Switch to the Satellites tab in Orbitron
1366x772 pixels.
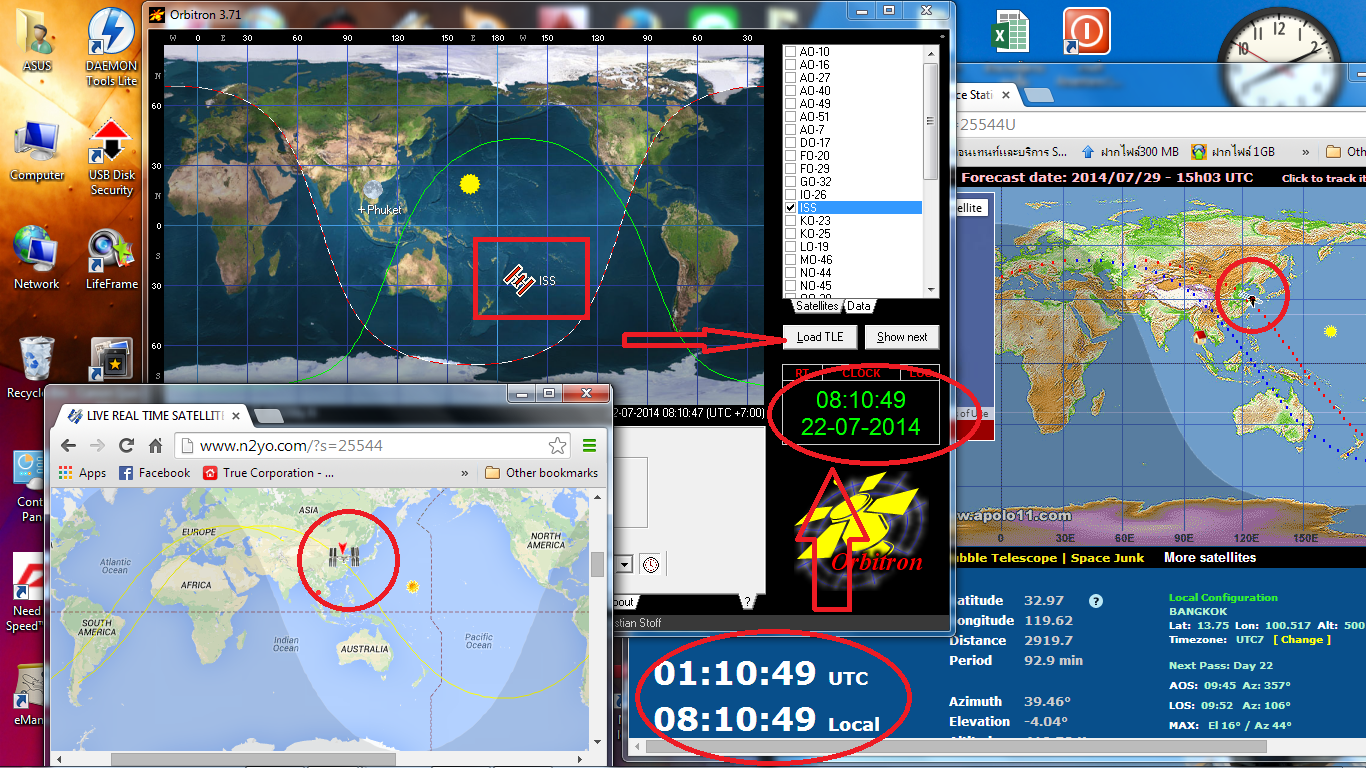click(x=817, y=306)
